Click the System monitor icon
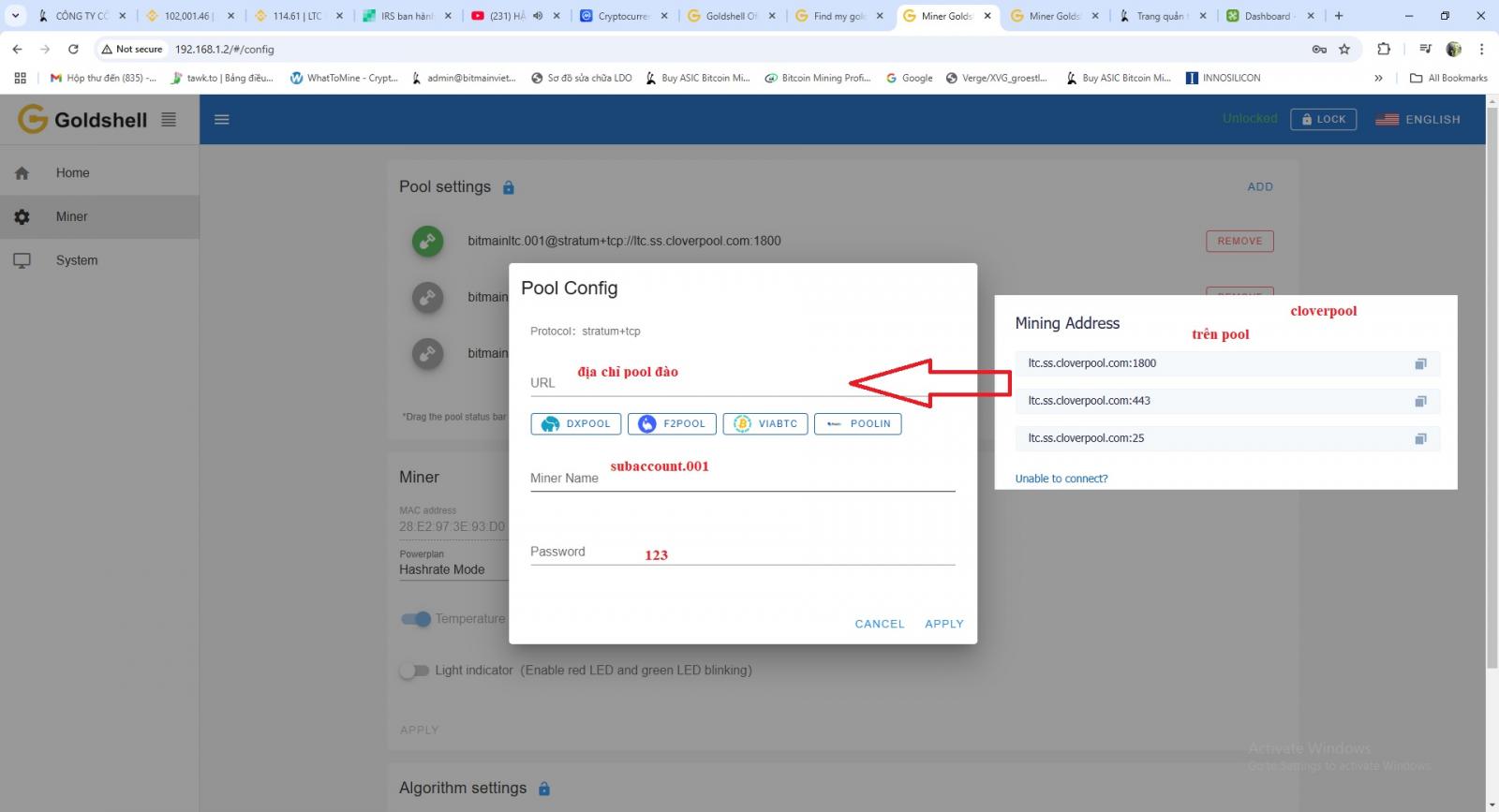This screenshot has height=812, width=1499. pos(22,260)
